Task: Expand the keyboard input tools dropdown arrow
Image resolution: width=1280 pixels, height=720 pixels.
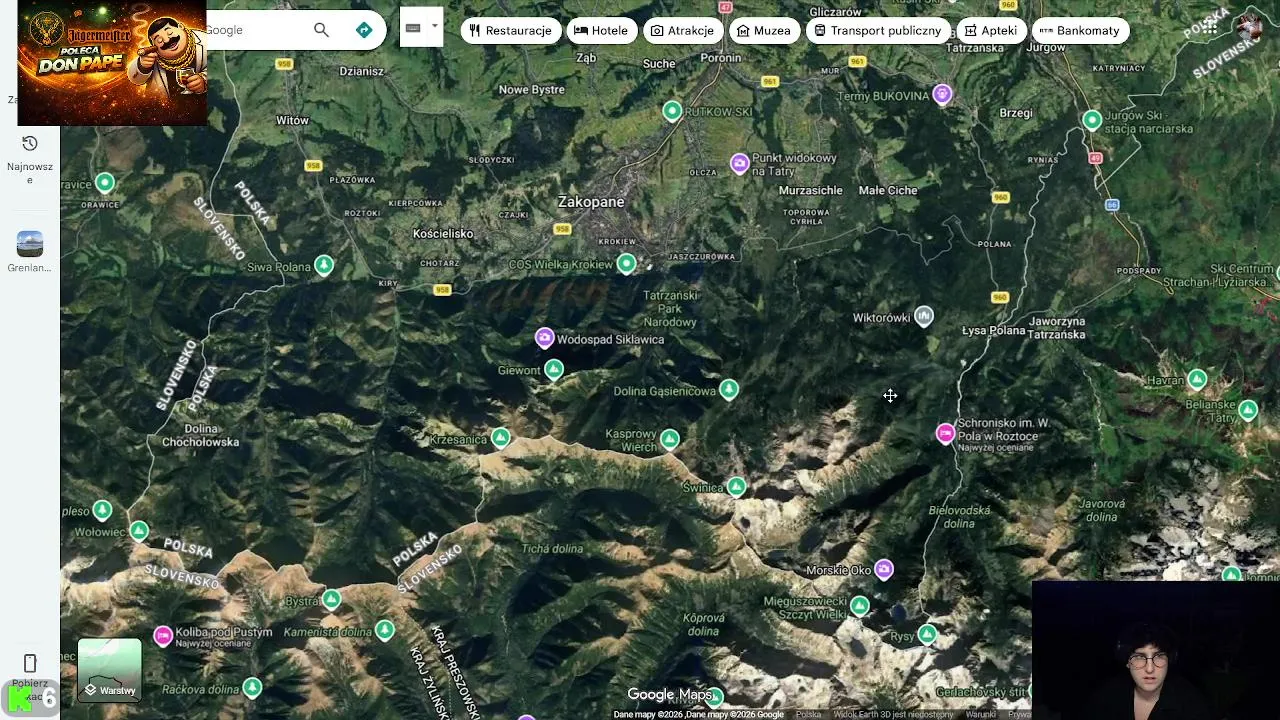Action: coord(434,27)
